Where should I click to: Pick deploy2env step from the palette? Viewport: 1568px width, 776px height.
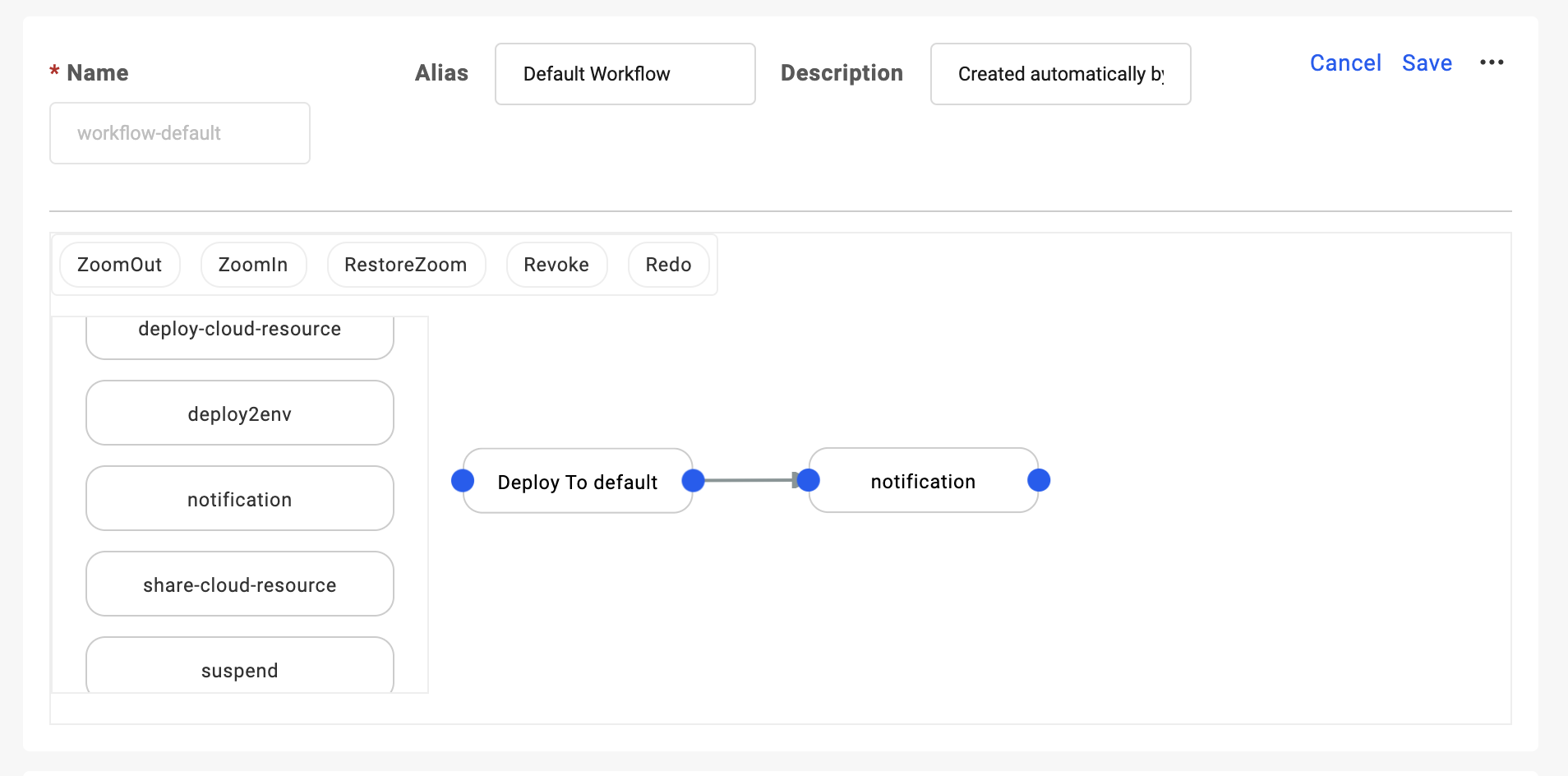coord(240,413)
